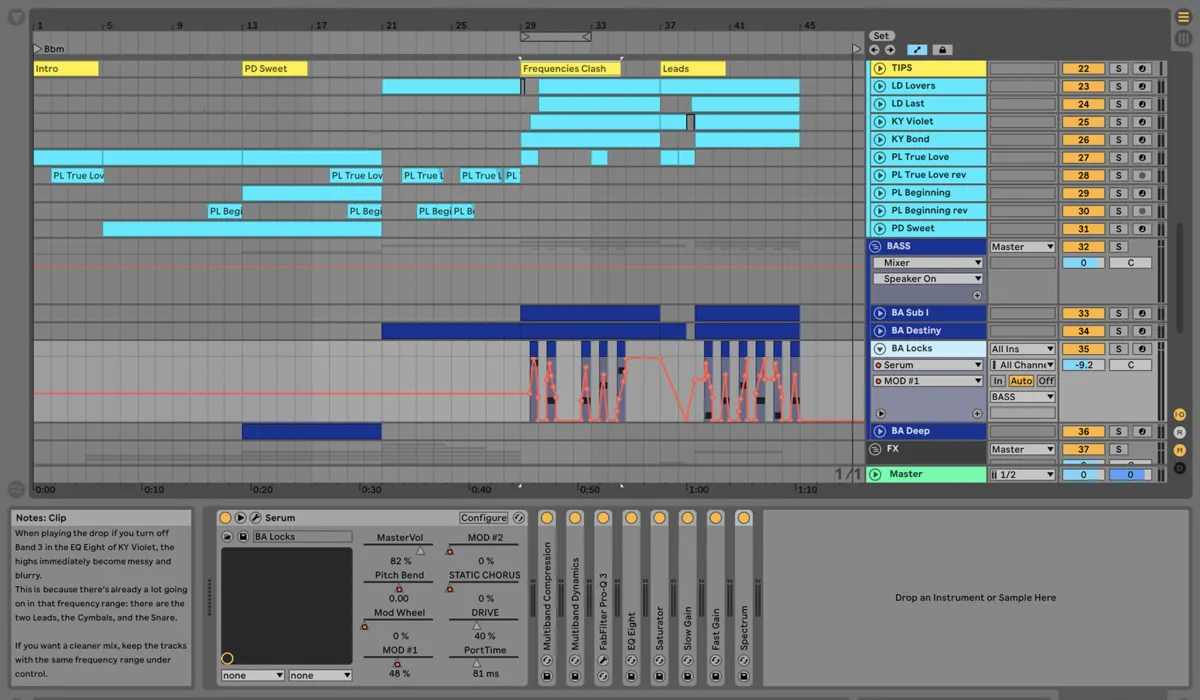Enable track 30 PL Beginning rev activator
This screenshot has height=700, width=1200.
click(x=1083, y=212)
